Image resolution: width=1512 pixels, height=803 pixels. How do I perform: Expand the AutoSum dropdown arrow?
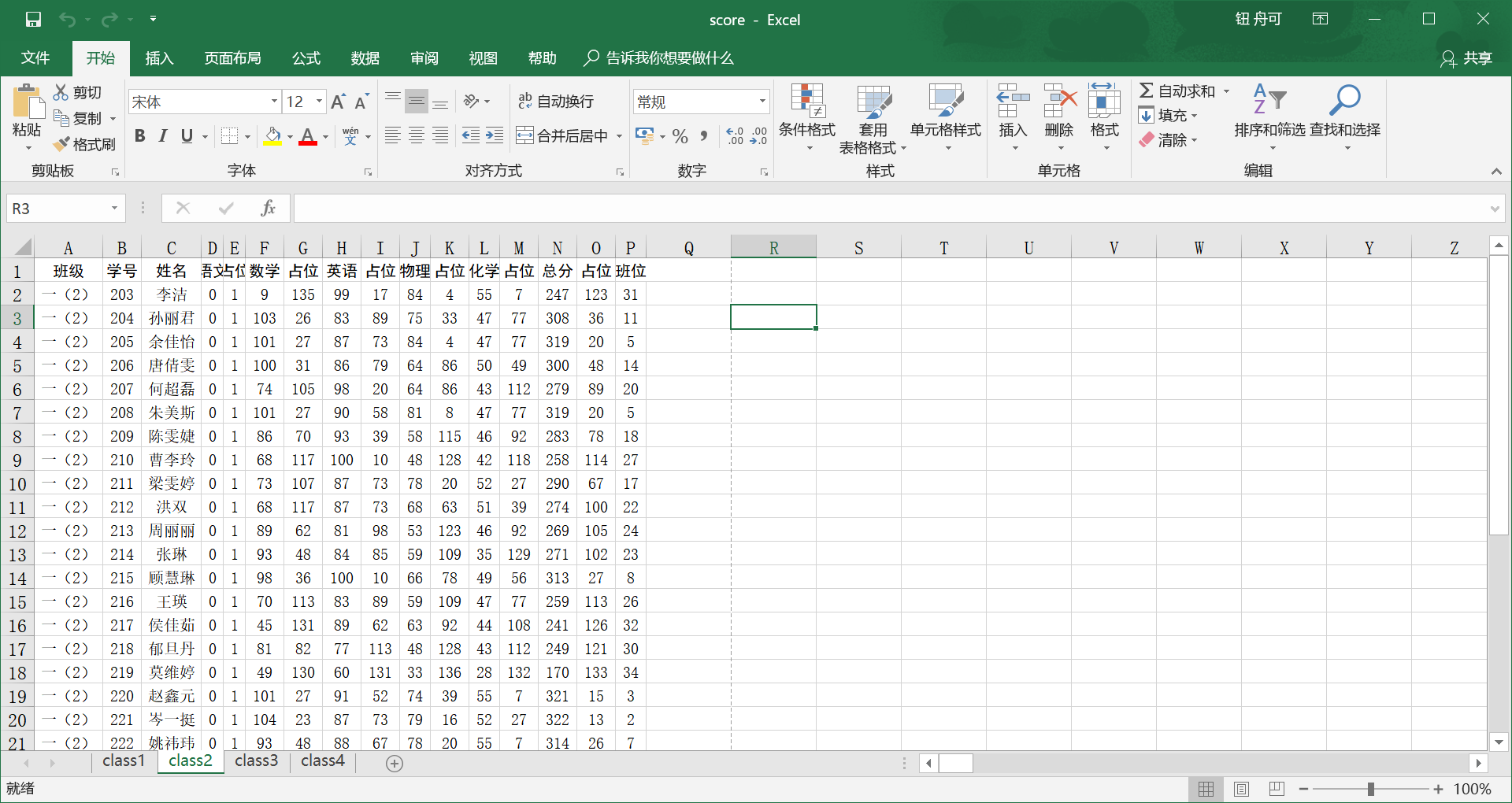(1226, 91)
